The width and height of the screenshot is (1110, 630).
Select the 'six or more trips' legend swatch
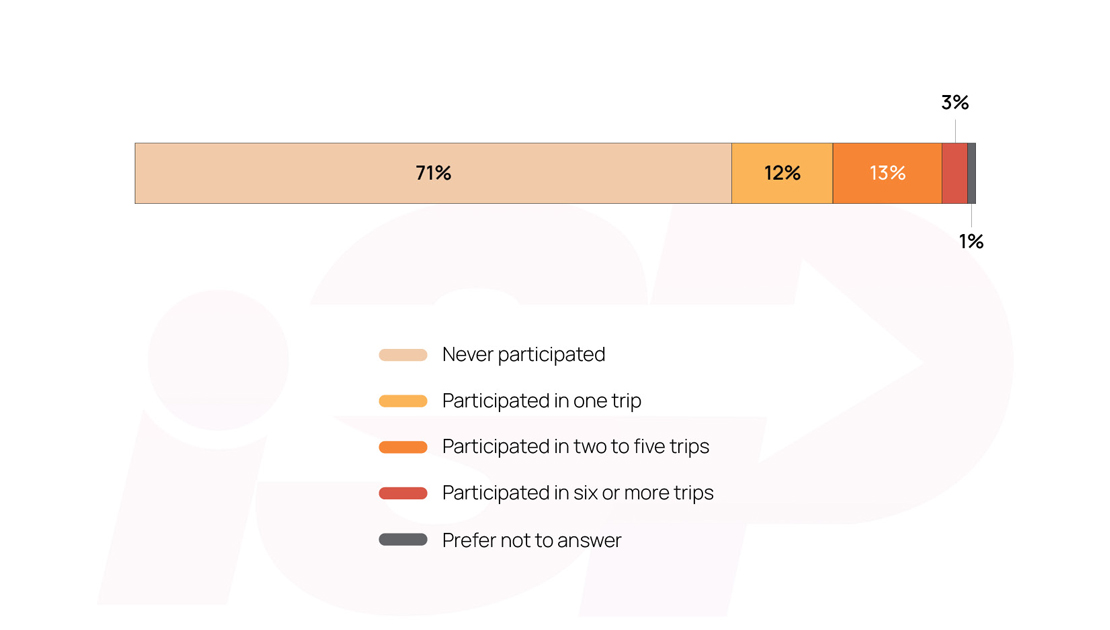403,493
